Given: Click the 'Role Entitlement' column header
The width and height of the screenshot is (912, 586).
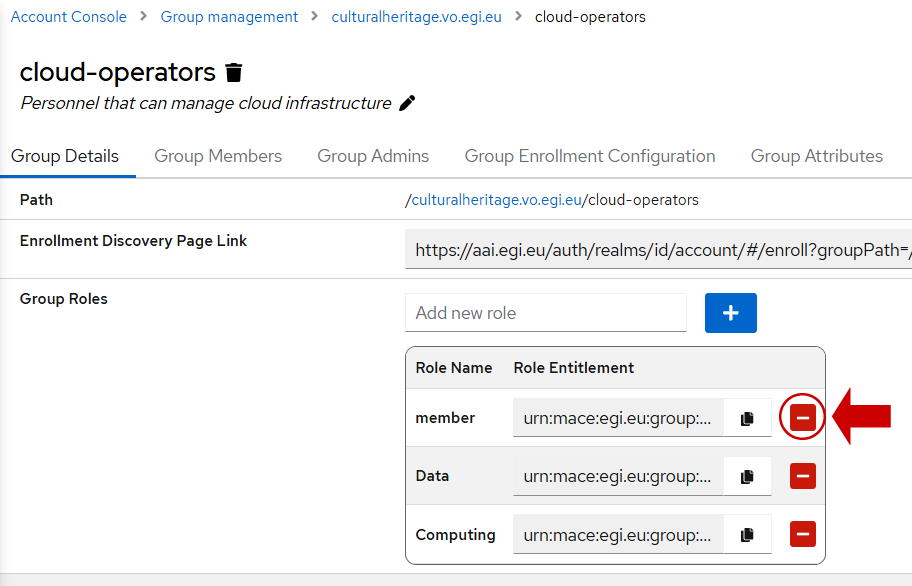Looking at the screenshot, I should (573, 368).
